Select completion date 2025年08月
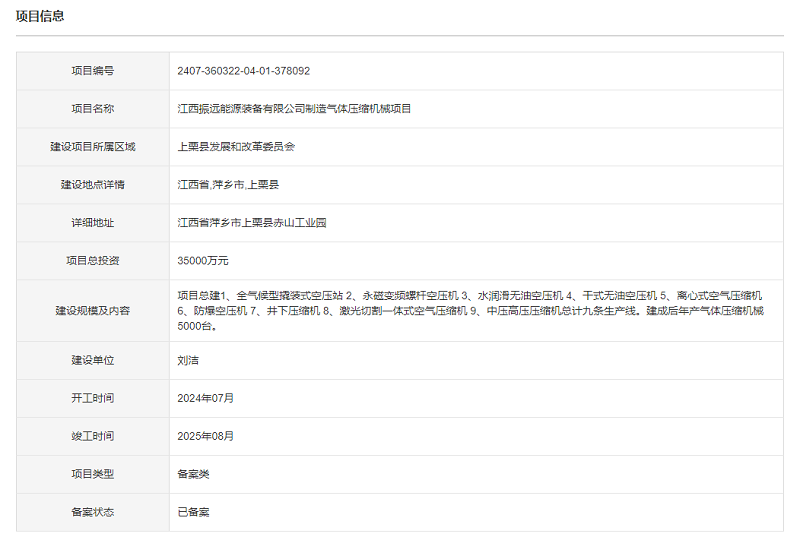 pyautogui.click(x=205, y=436)
